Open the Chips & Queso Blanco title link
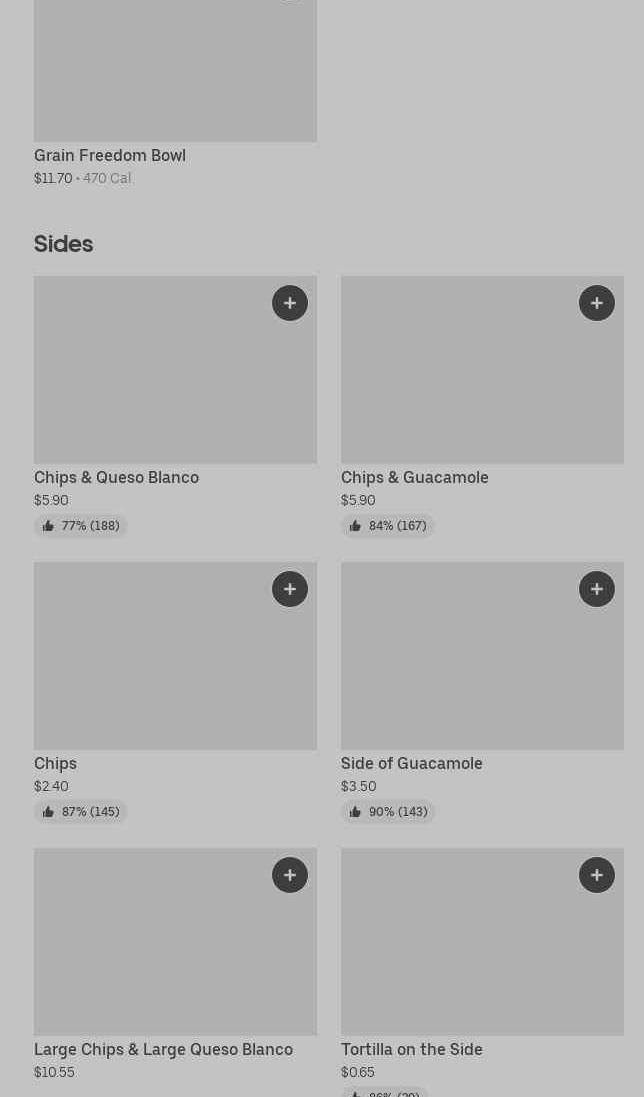Image resolution: width=644 pixels, height=1097 pixels. coord(116,477)
